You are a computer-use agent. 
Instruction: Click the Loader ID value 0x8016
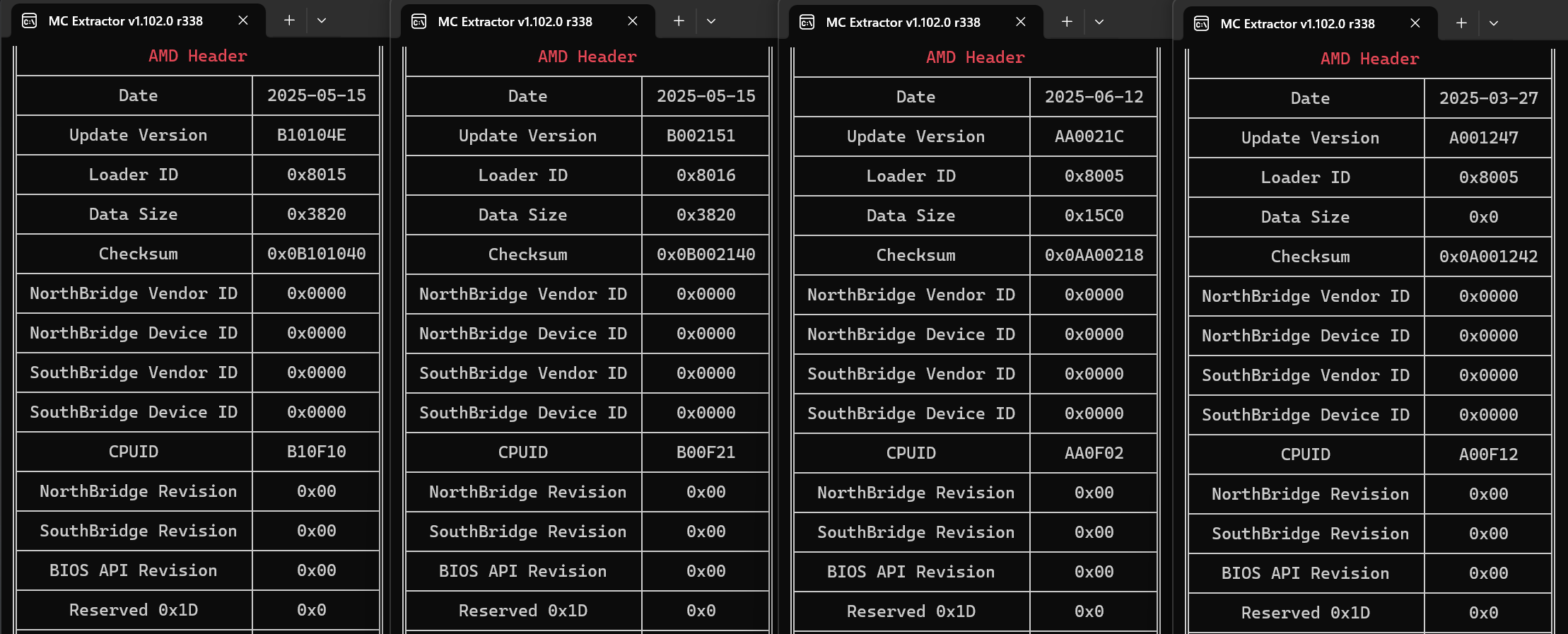(x=706, y=175)
